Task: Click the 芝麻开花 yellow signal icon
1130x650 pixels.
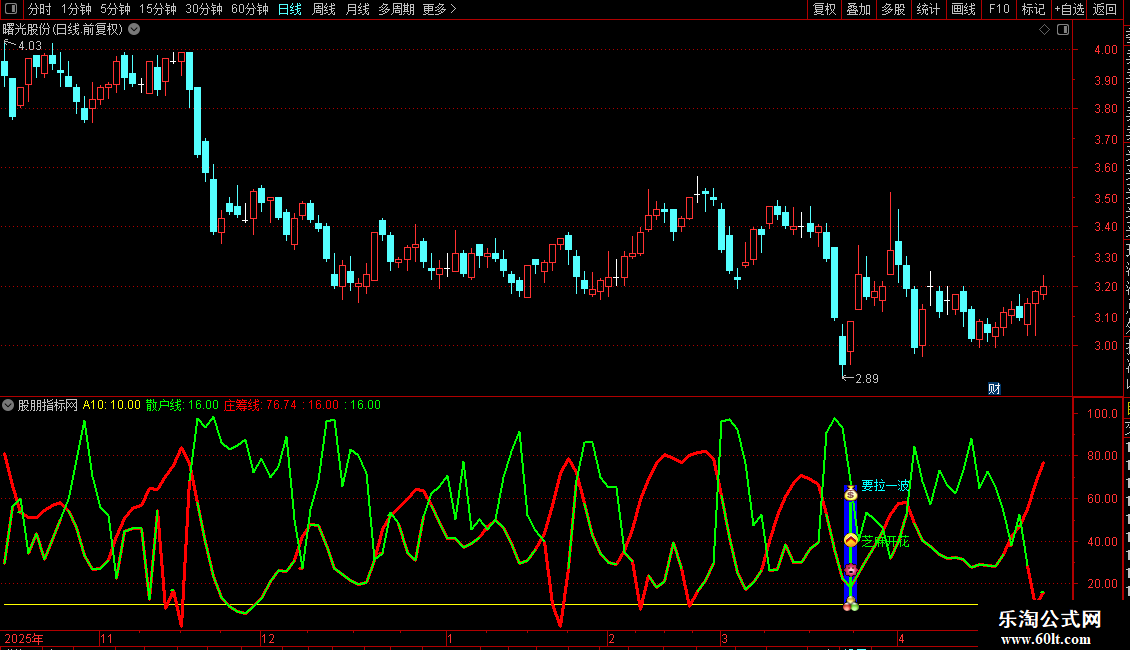Action: [x=851, y=540]
